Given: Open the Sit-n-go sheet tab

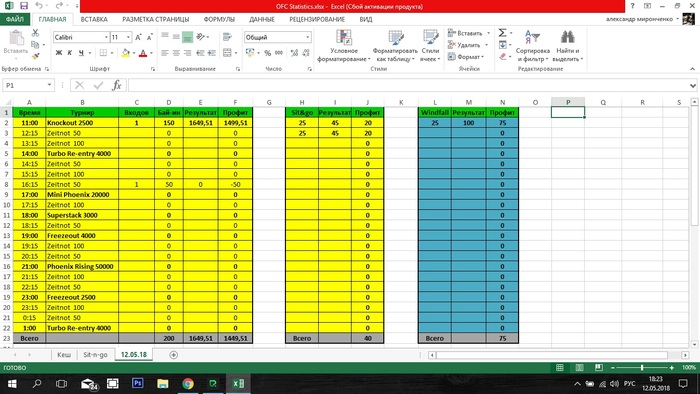Looking at the screenshot, I should click(95, 355).
